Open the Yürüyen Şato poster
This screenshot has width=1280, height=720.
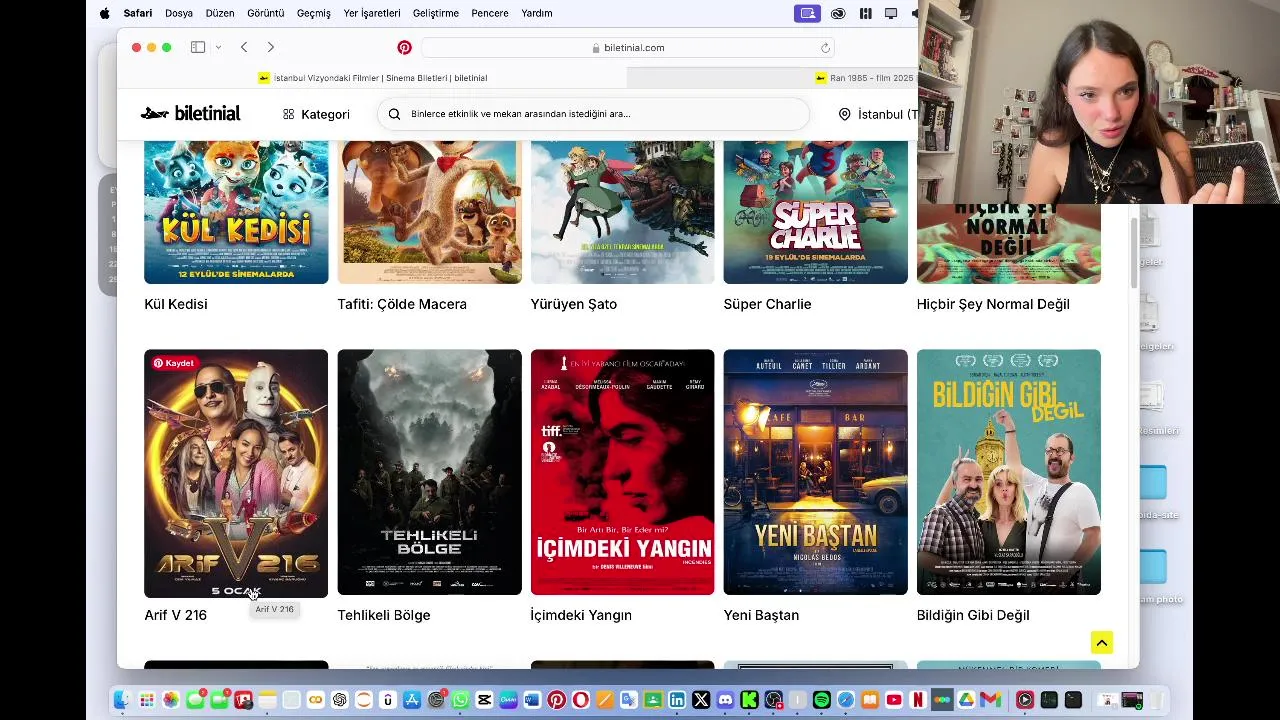click(x=622, y=212)
